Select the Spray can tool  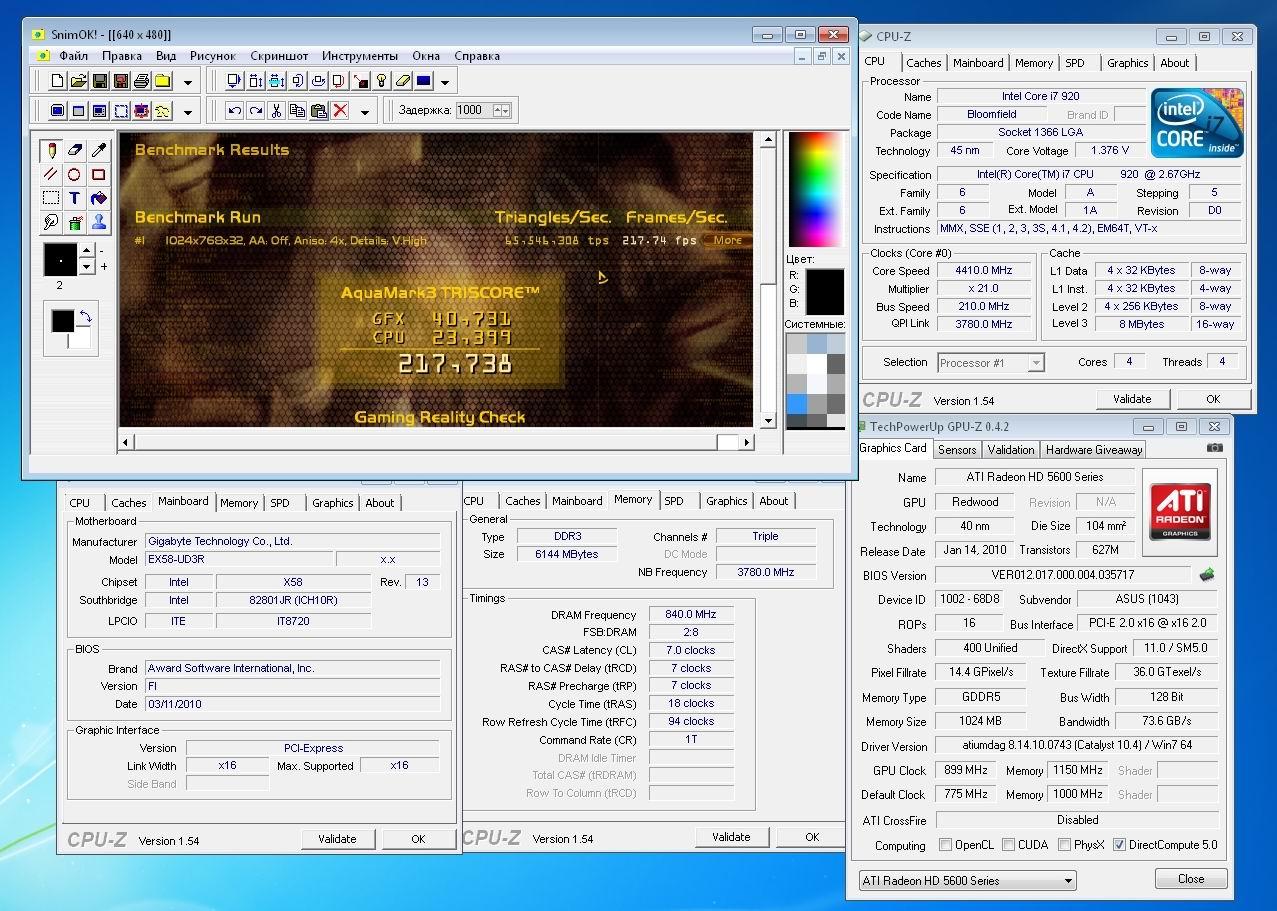(74, 222)
